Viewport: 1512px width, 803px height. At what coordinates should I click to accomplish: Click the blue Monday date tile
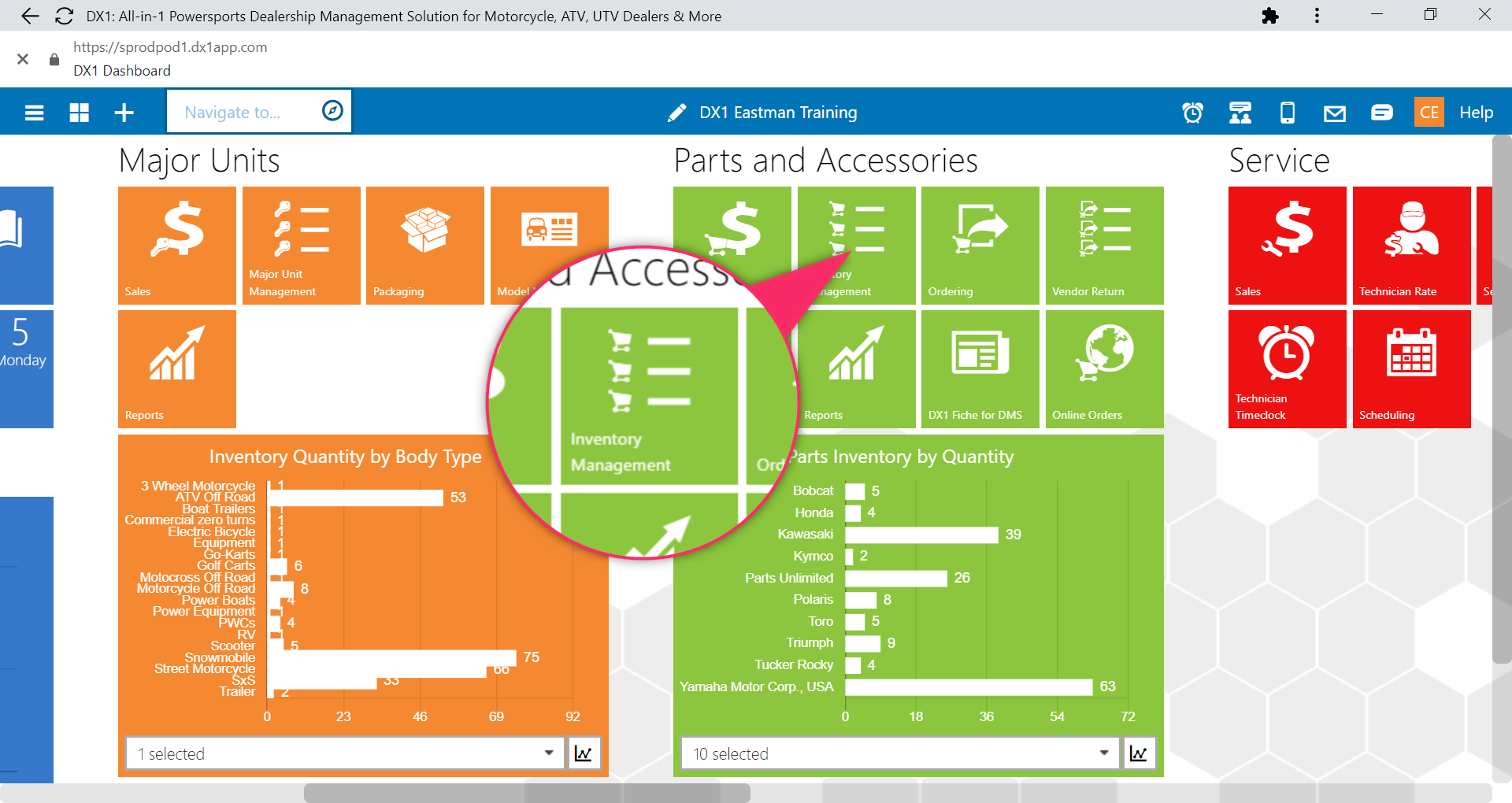(27, 369)
